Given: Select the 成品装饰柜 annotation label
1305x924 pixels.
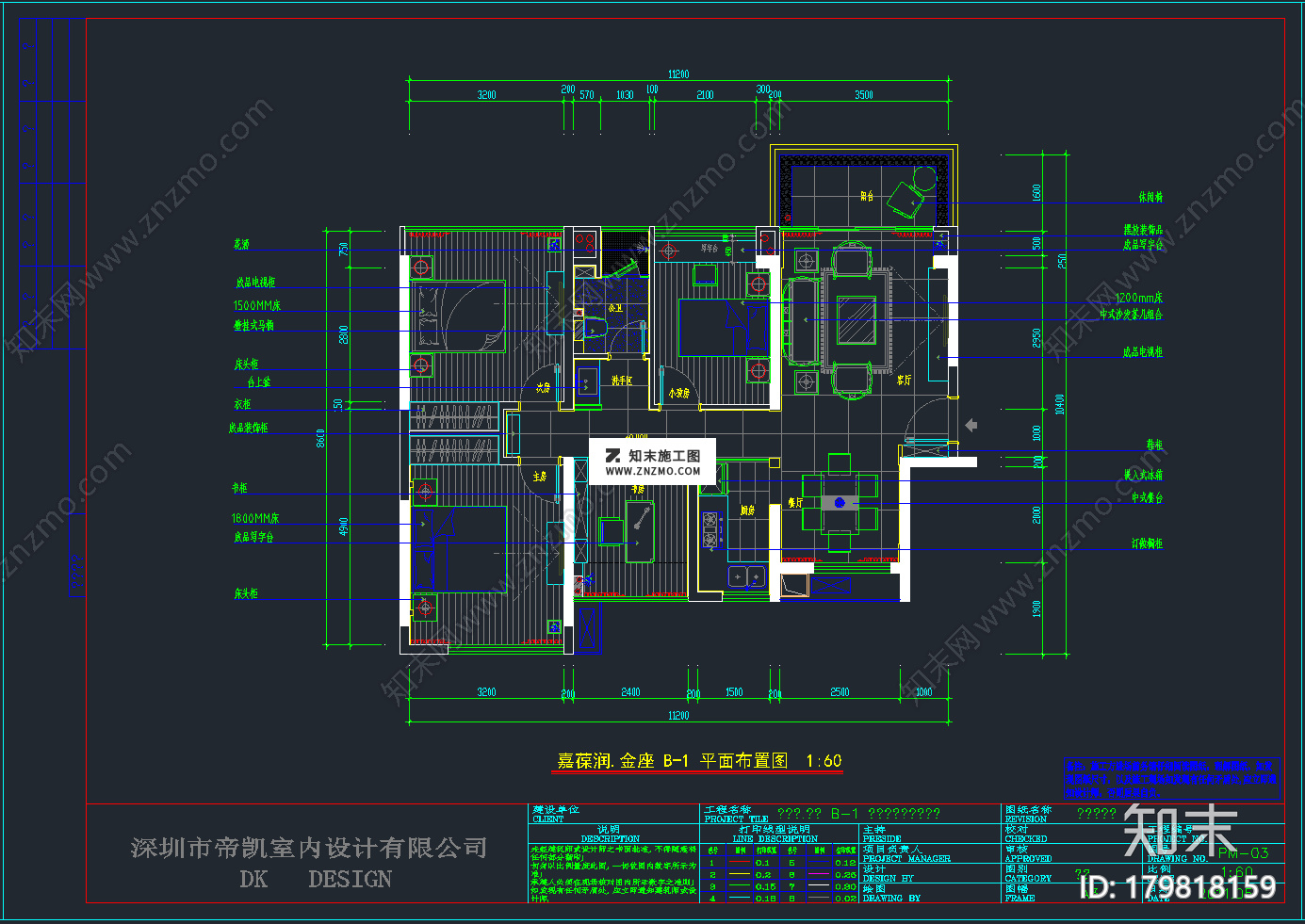Looking at the screenshot, I should tap(248, 428).
